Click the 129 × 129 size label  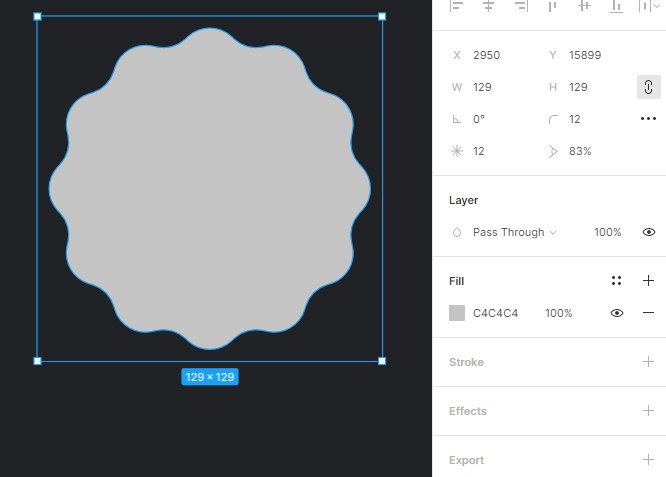point(210,377)
